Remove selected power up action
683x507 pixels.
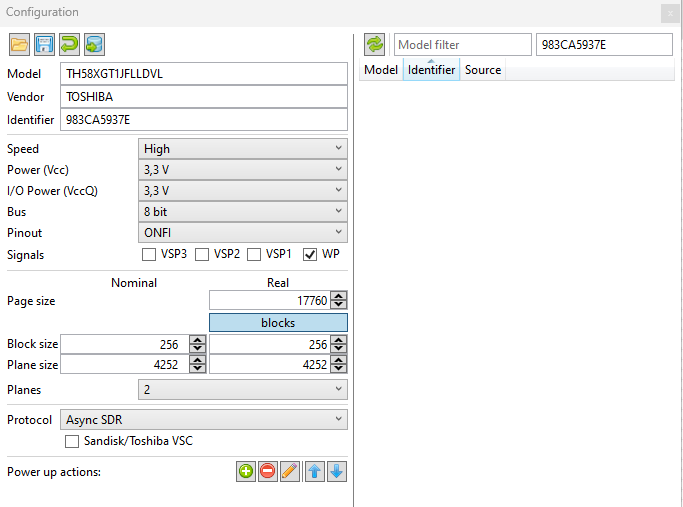(267, 471)
